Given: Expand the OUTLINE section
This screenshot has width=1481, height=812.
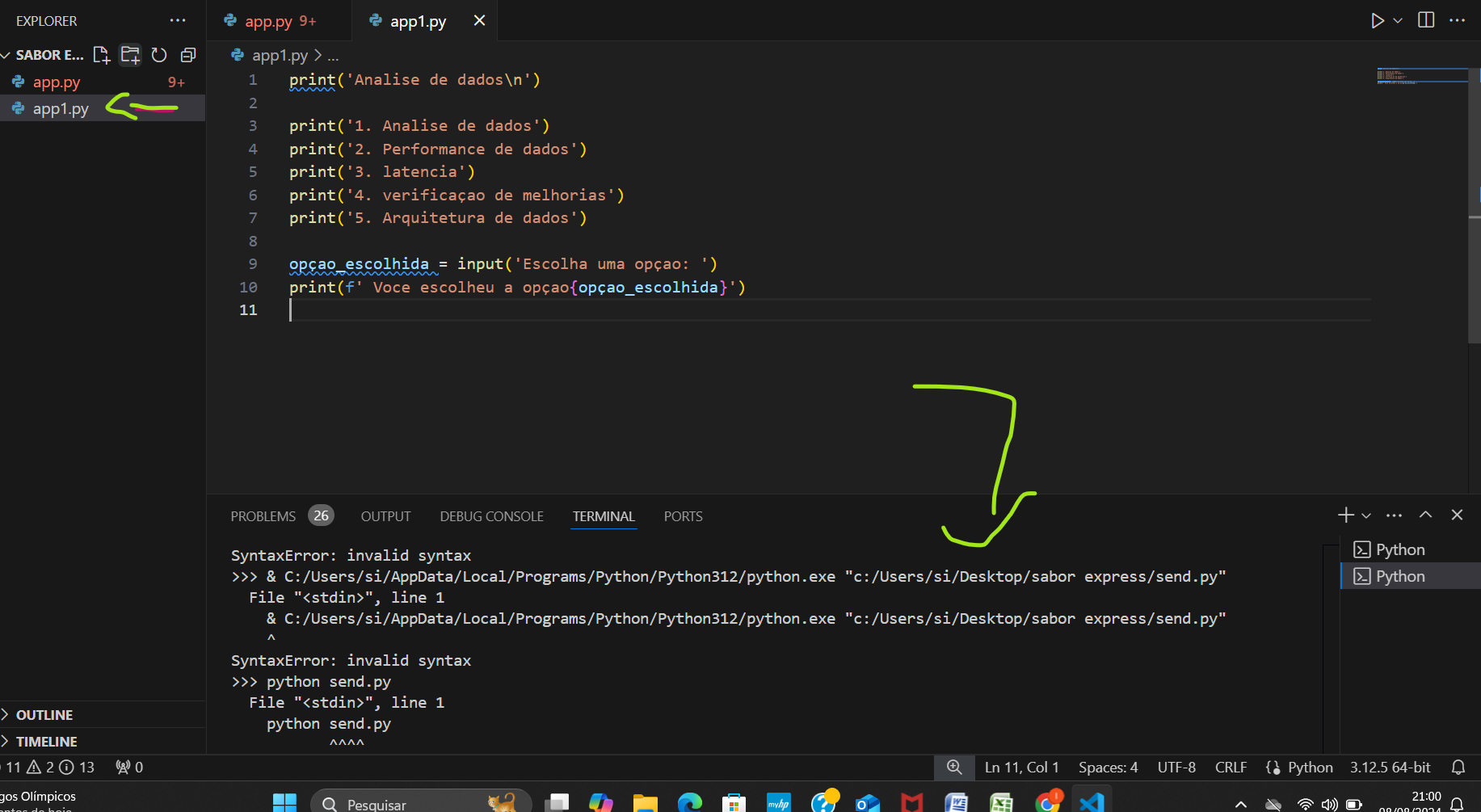Looking at the screenshot, I should click(x=103, y=715).
